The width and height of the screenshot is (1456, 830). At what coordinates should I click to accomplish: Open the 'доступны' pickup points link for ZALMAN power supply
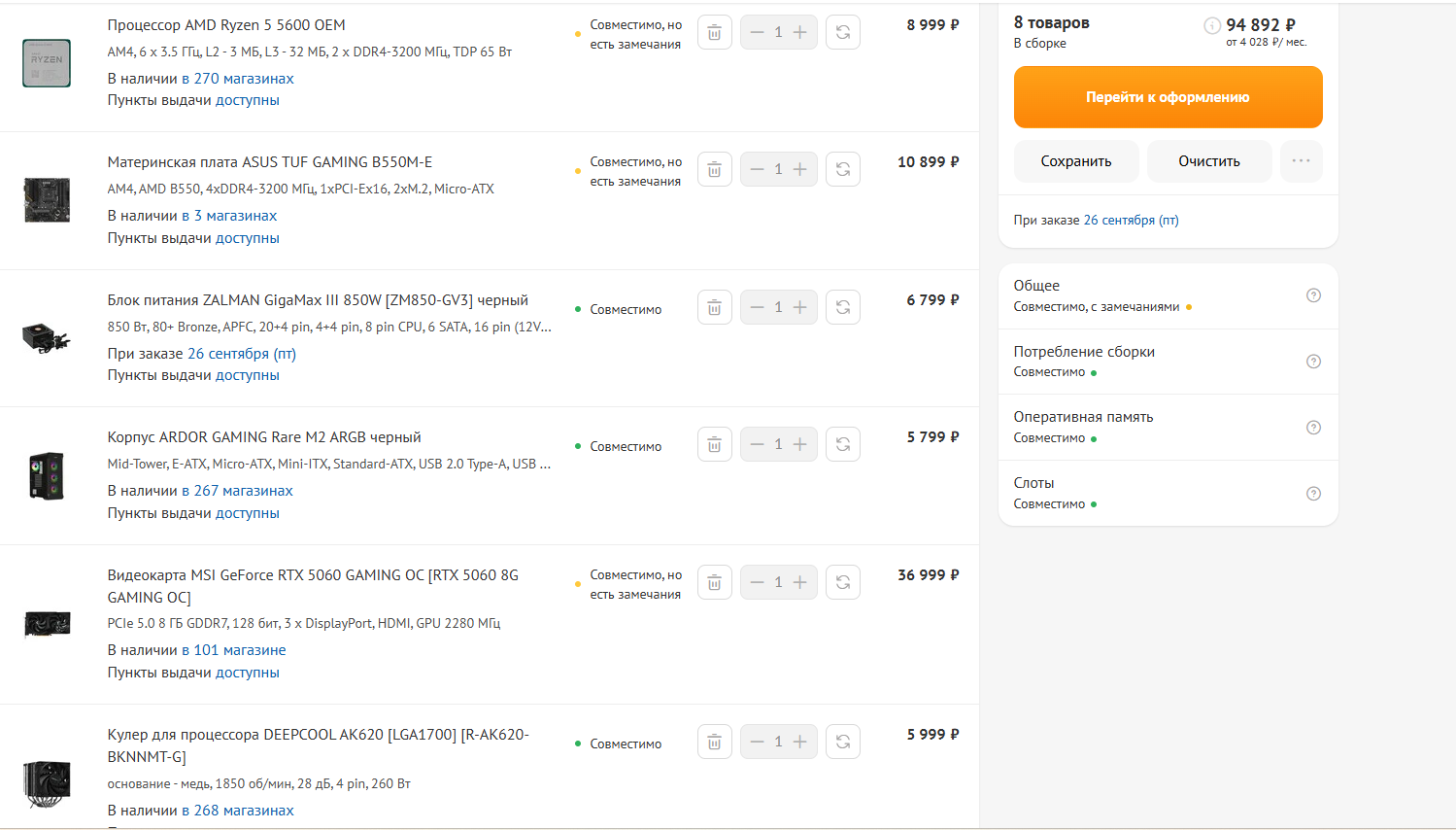tap(248, 375)
